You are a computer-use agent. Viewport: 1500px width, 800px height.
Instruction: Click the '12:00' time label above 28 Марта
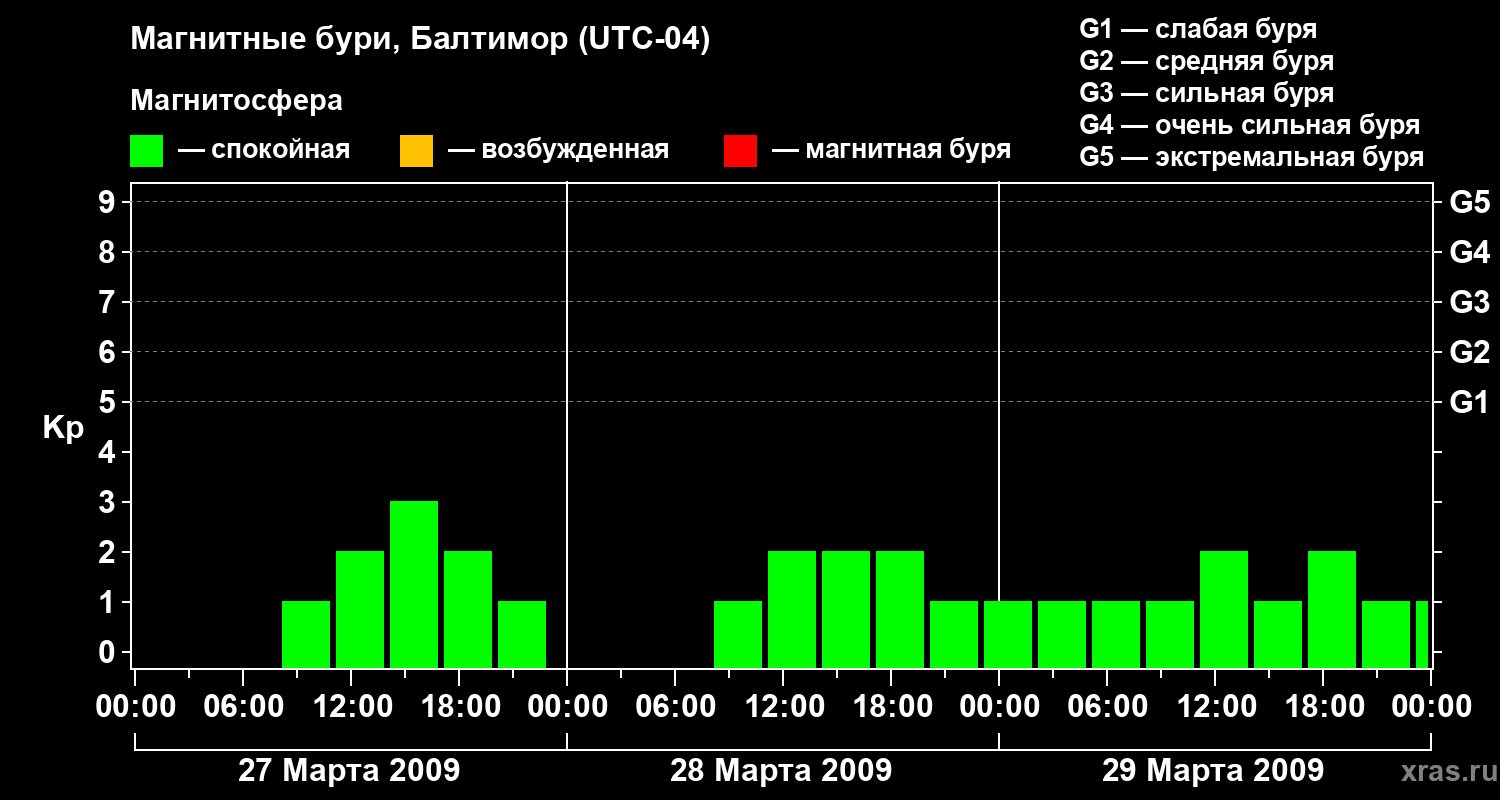783,706
